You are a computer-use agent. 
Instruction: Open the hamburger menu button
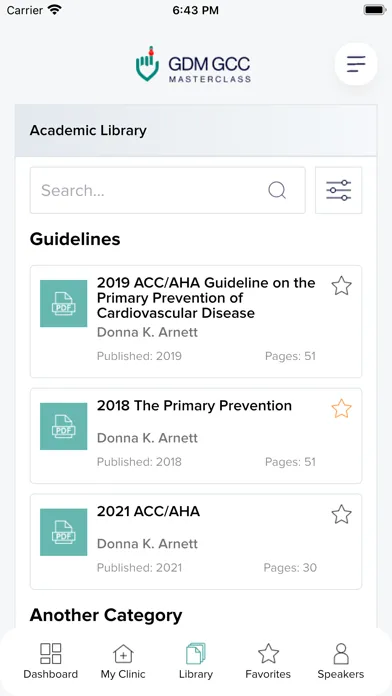356,64
